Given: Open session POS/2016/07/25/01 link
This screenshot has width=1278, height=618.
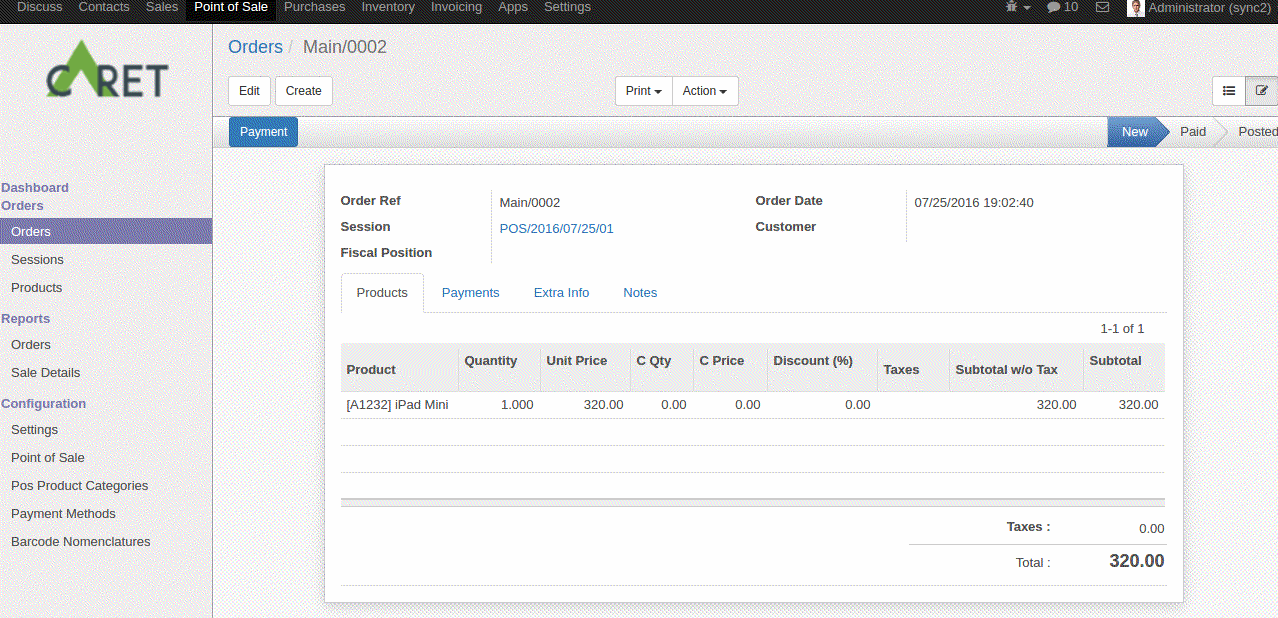Looking at the screenshot, I should click(556, 228).
